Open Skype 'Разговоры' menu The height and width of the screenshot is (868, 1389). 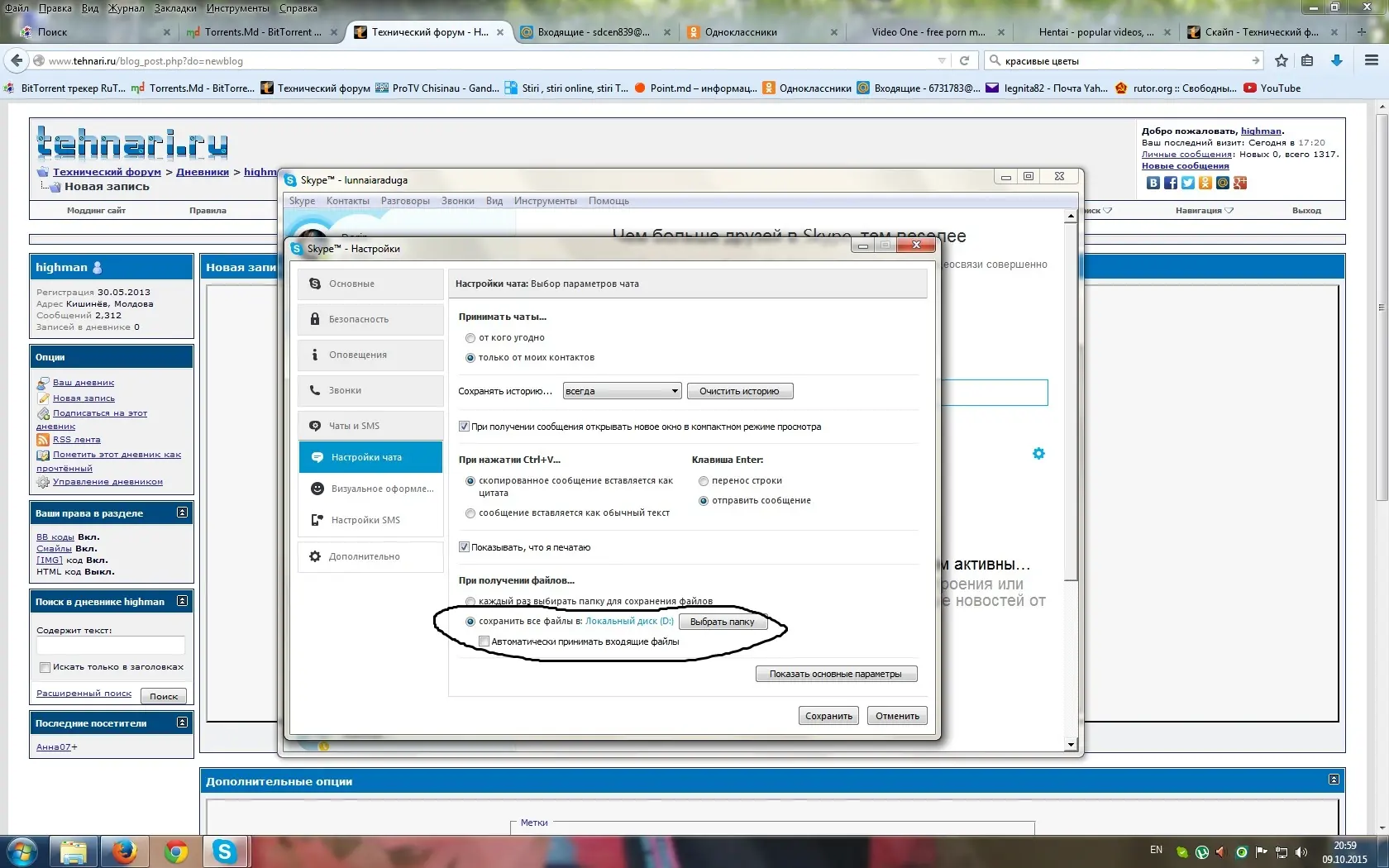pyautogui.click(x=405, y=201)
